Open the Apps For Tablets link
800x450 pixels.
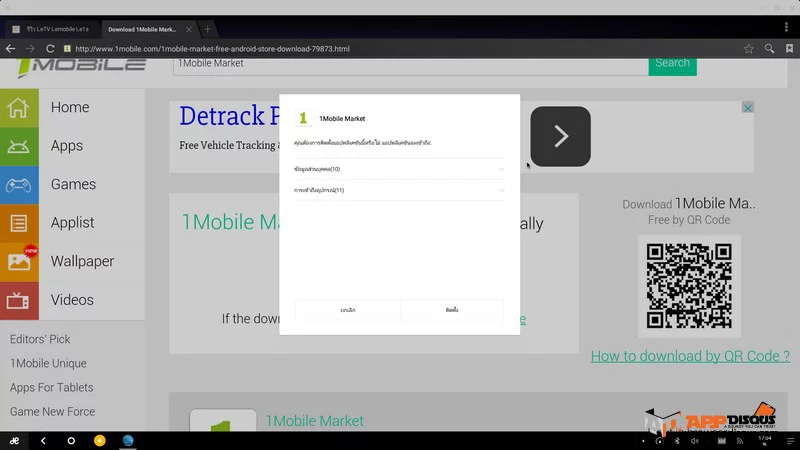pos(52,388)
